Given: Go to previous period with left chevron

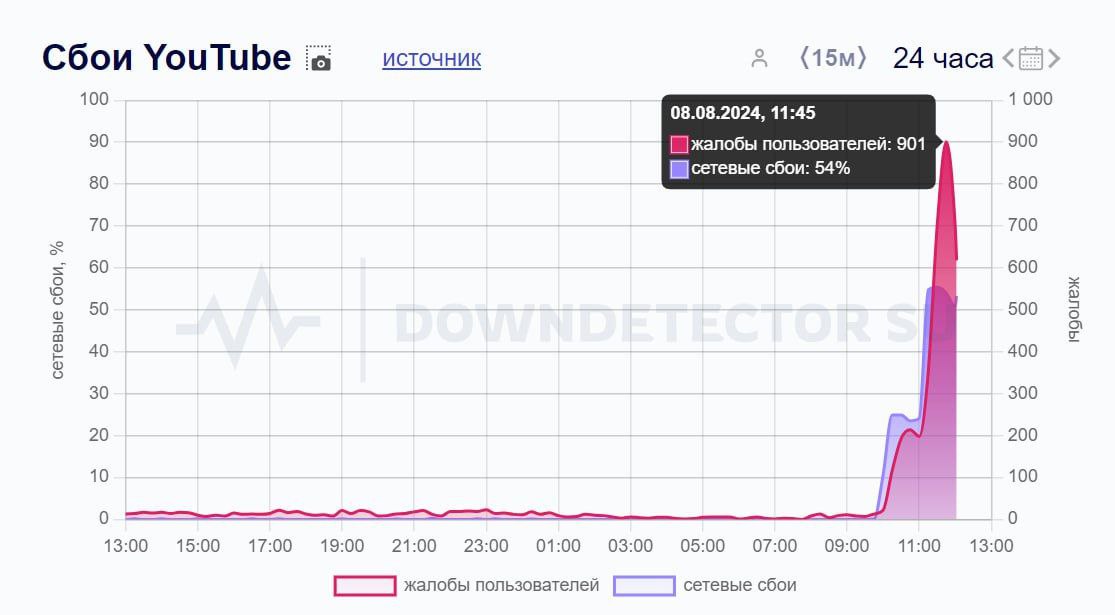Looking at the screenshot, I should (x=1008, y=58).
